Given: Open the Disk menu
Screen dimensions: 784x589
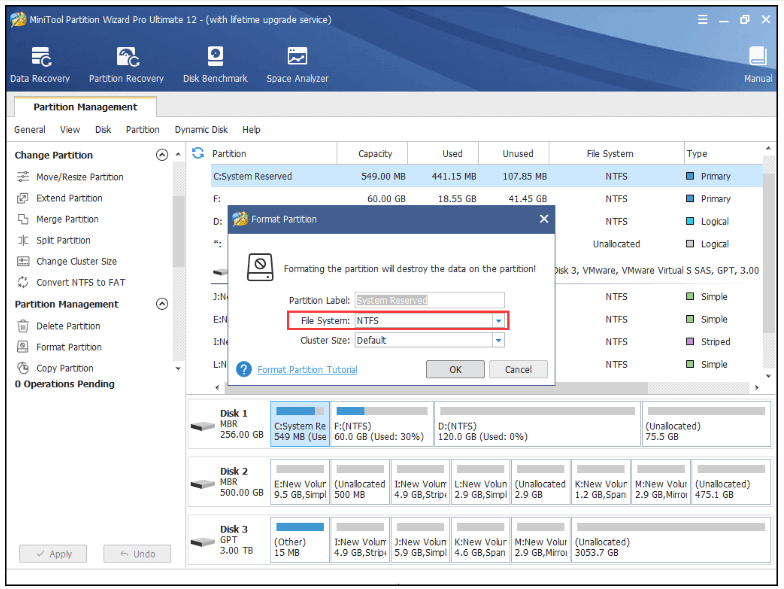Looking at the screenshot, I should click(x=103, y=130).
